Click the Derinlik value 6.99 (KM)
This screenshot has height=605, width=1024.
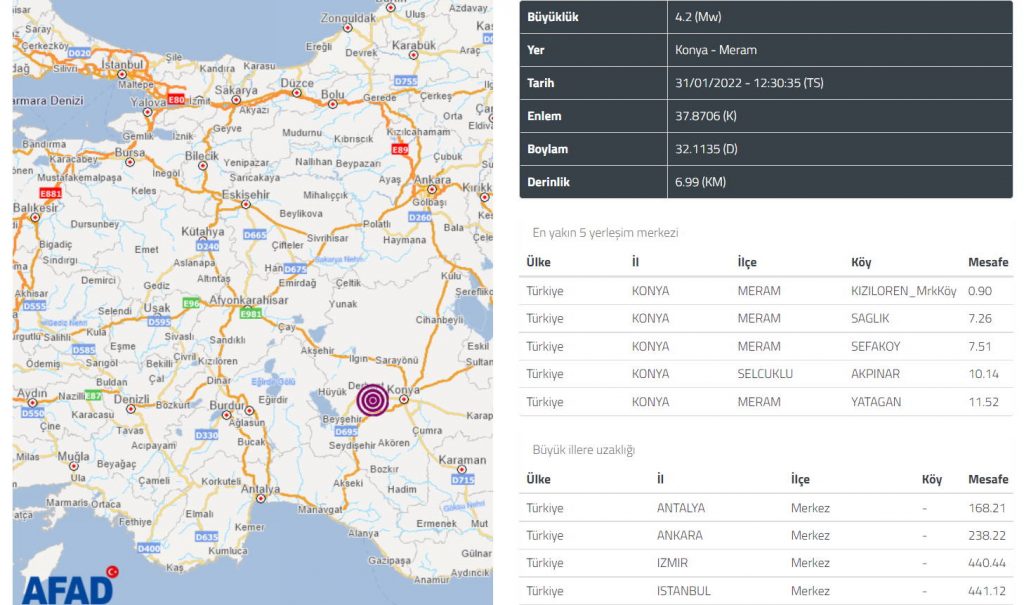tap(700, 182)
